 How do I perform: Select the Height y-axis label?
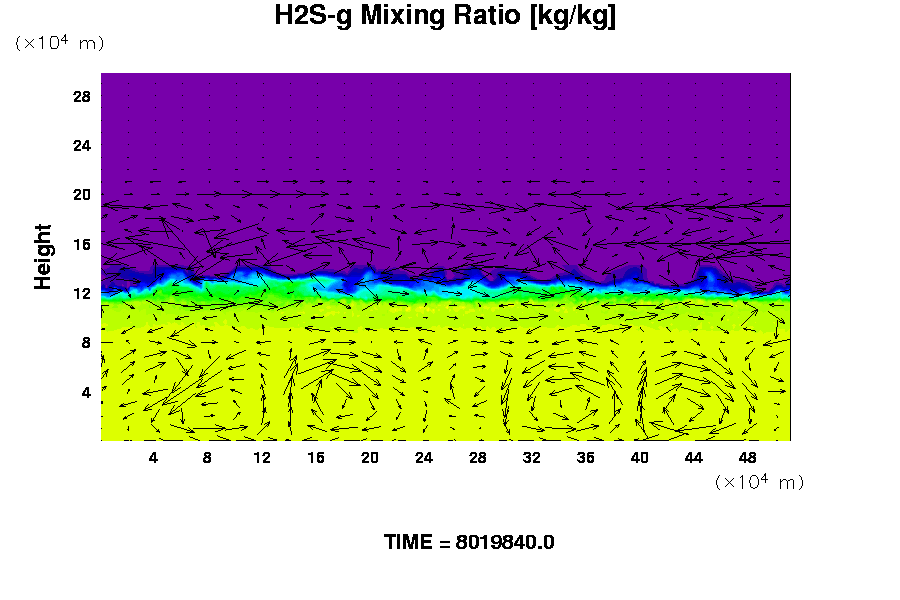(x=43, y=257)
